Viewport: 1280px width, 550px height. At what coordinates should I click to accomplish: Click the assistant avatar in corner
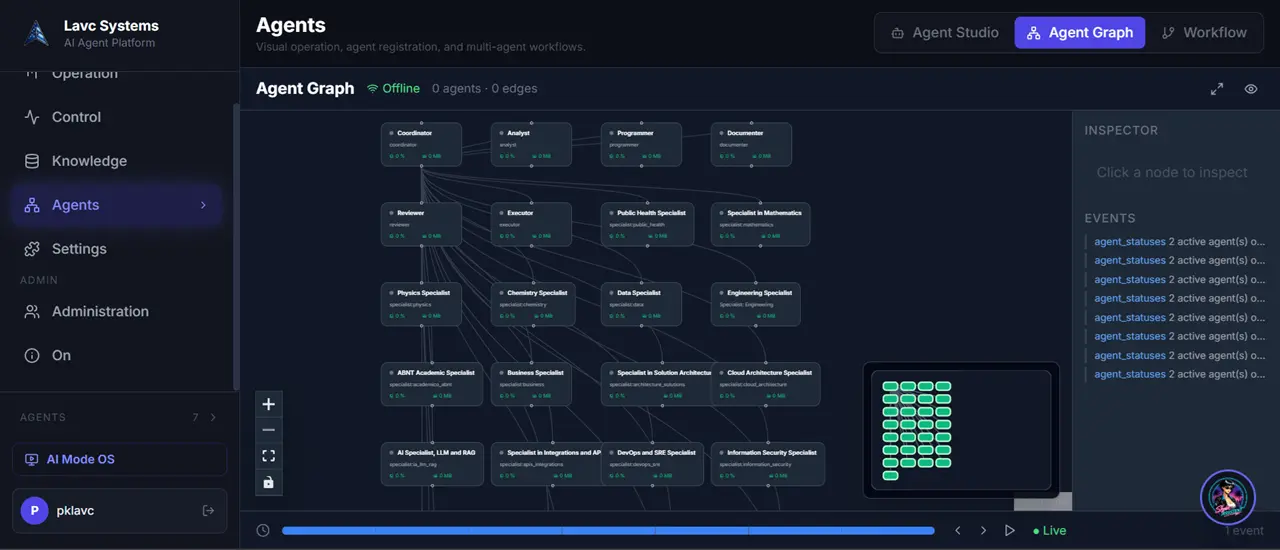pyautogui.click(x=1227, y=497)
